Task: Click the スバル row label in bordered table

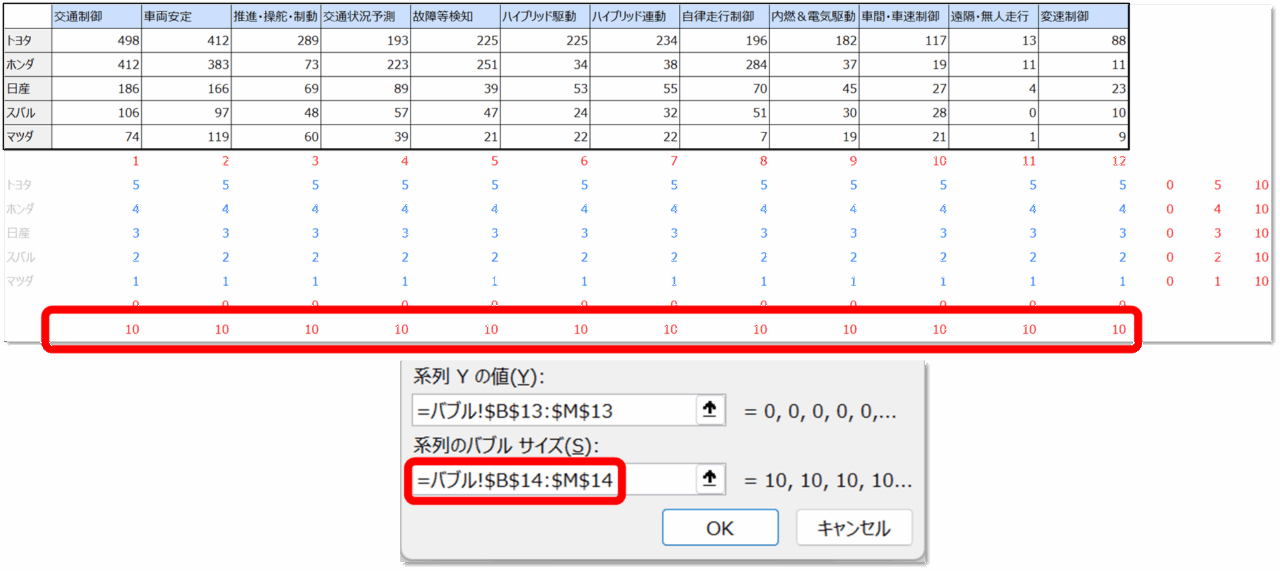Action: [x=27, y=113]
